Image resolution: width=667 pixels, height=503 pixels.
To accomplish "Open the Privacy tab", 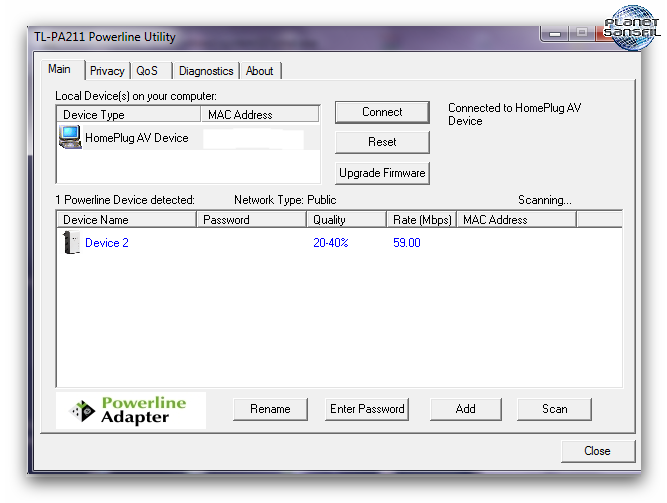I will coord(107,71).
